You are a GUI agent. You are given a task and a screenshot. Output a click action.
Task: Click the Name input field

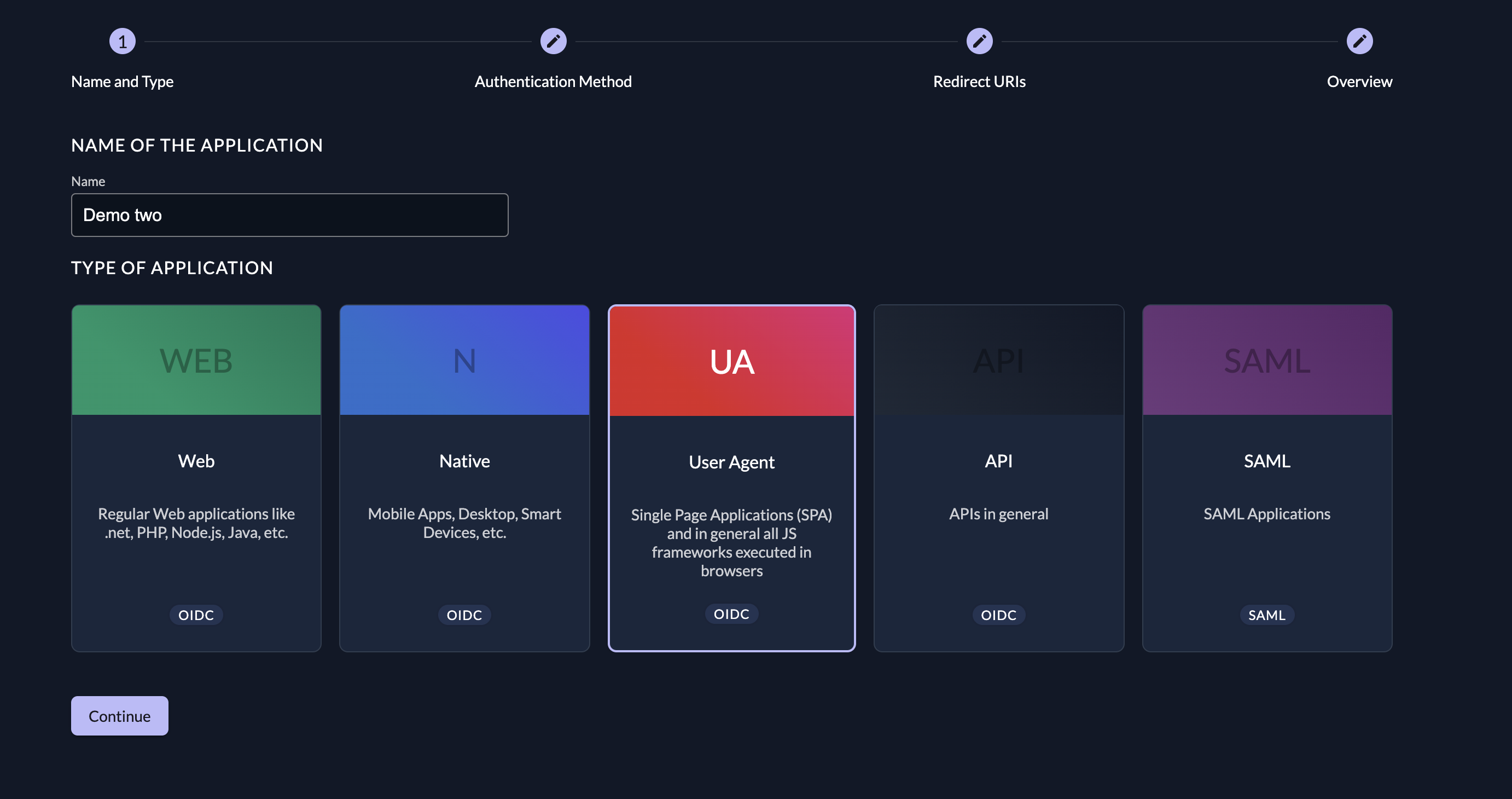289,215
